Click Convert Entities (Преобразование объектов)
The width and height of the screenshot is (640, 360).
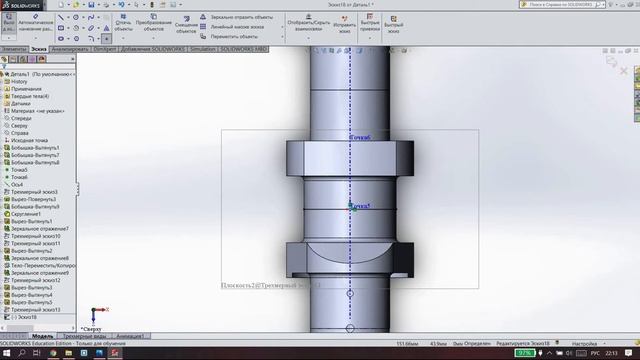pos(153,23)
